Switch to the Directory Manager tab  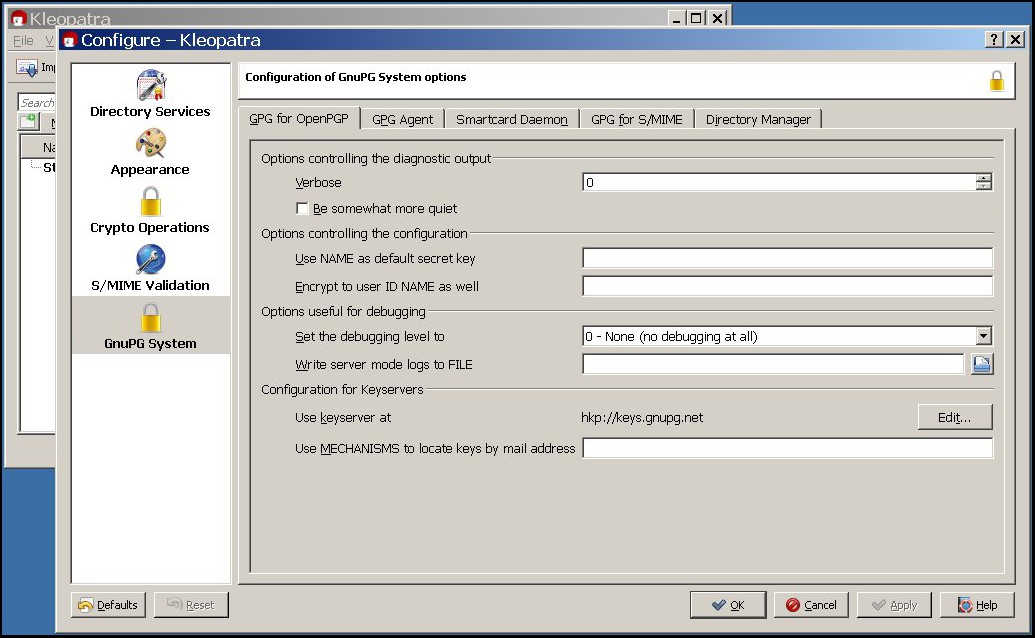point(758,119)
